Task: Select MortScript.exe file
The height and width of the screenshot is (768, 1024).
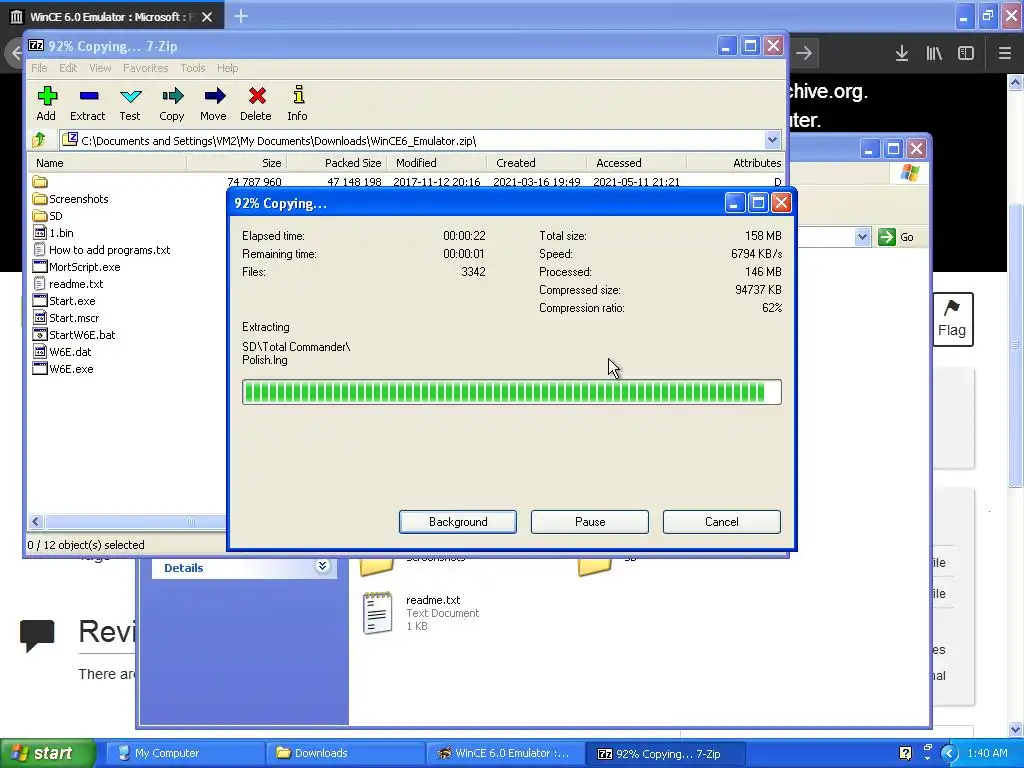Action: coord(76,266)
